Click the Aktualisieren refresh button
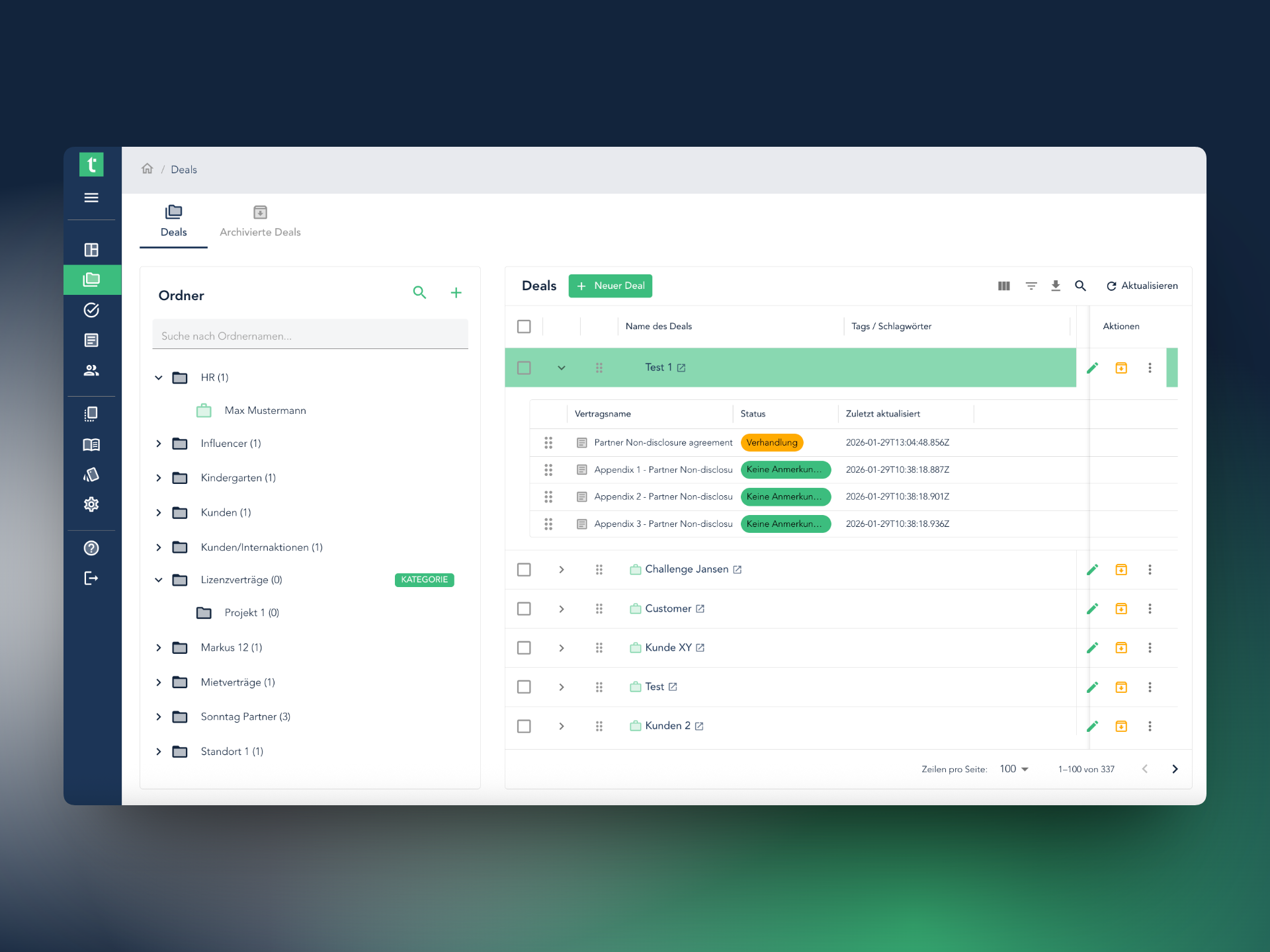The width and height of the screenshot is (1270, 952). coord(1142,286)
